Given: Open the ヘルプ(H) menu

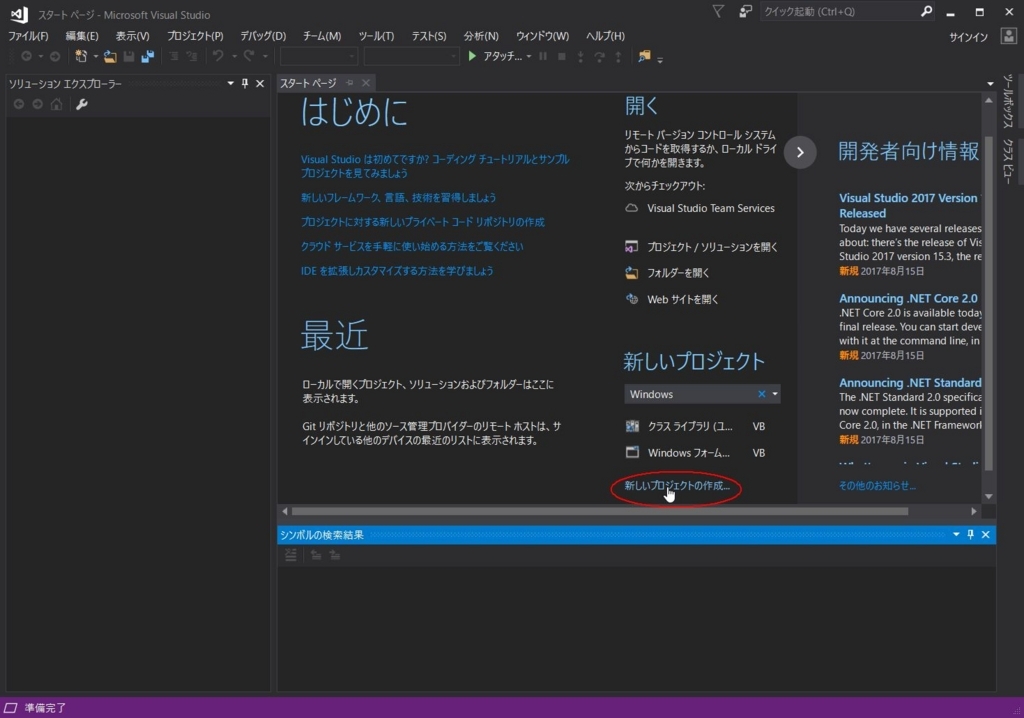Looking at the screenshot, I should (x=605, y=36).
